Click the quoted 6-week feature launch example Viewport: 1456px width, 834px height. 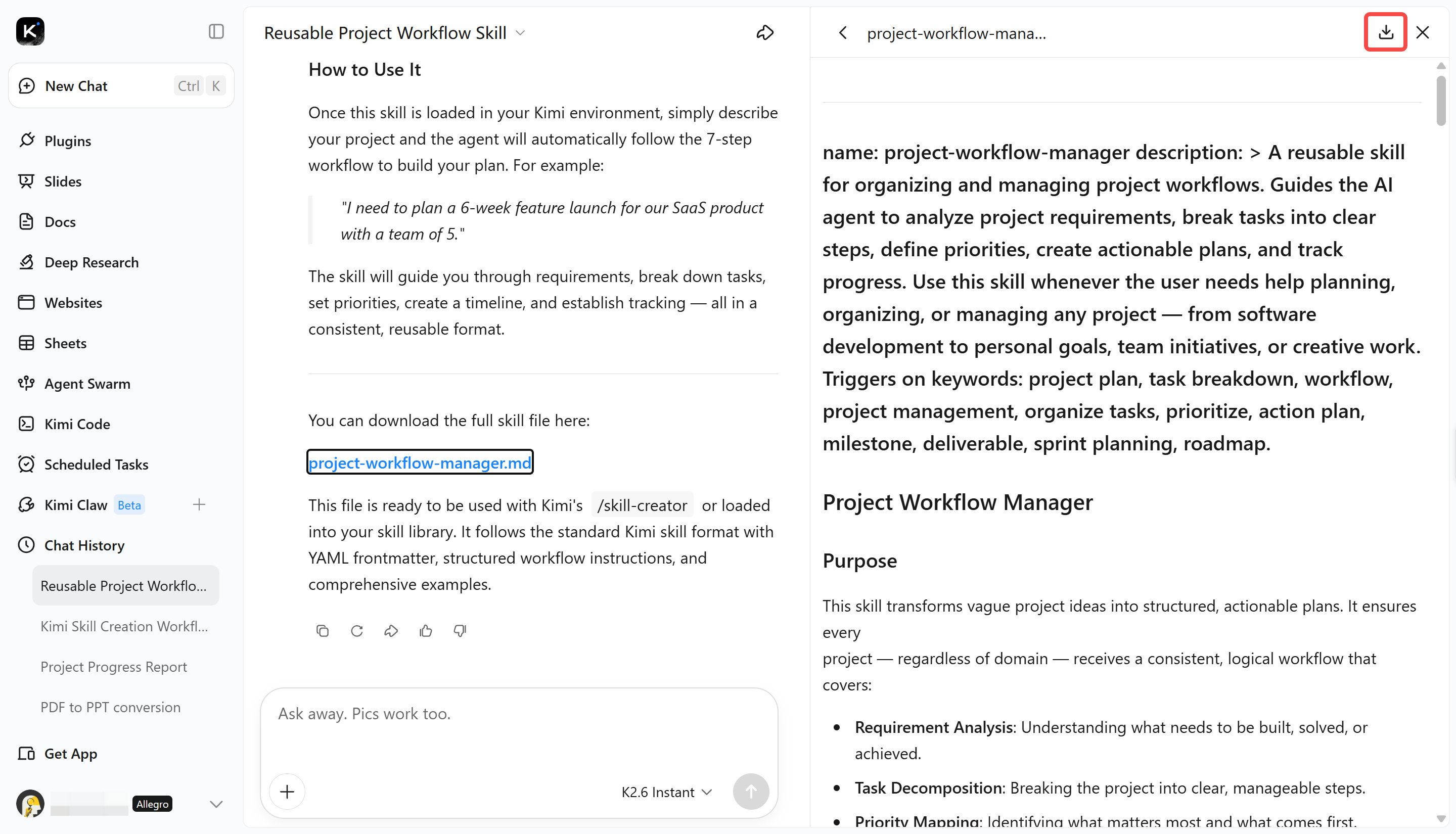tap(552, 220)
